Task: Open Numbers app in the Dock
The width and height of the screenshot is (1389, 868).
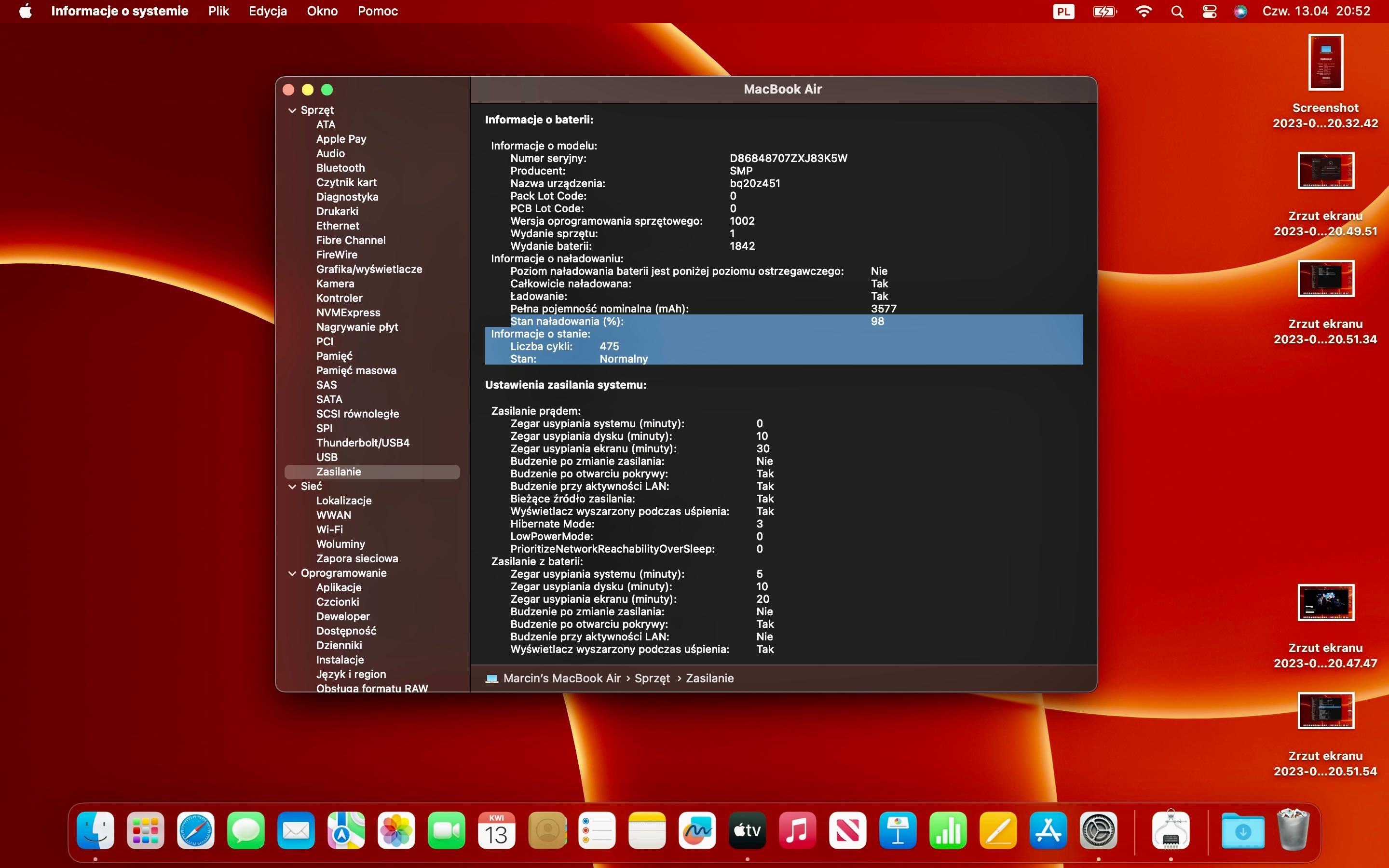Action: point(948,830)
